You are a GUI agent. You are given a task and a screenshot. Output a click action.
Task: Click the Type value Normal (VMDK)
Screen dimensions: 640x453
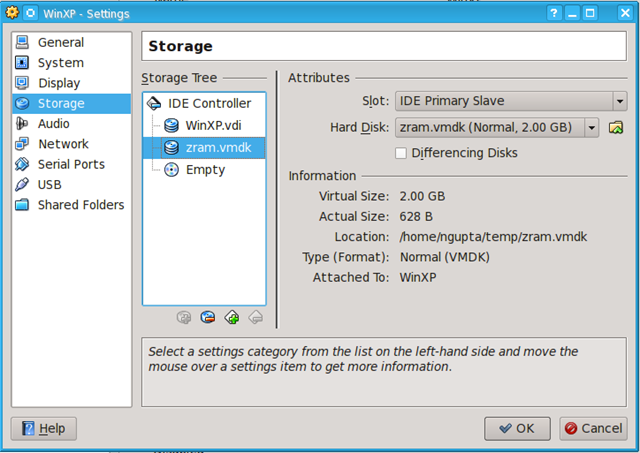point(444,258)
